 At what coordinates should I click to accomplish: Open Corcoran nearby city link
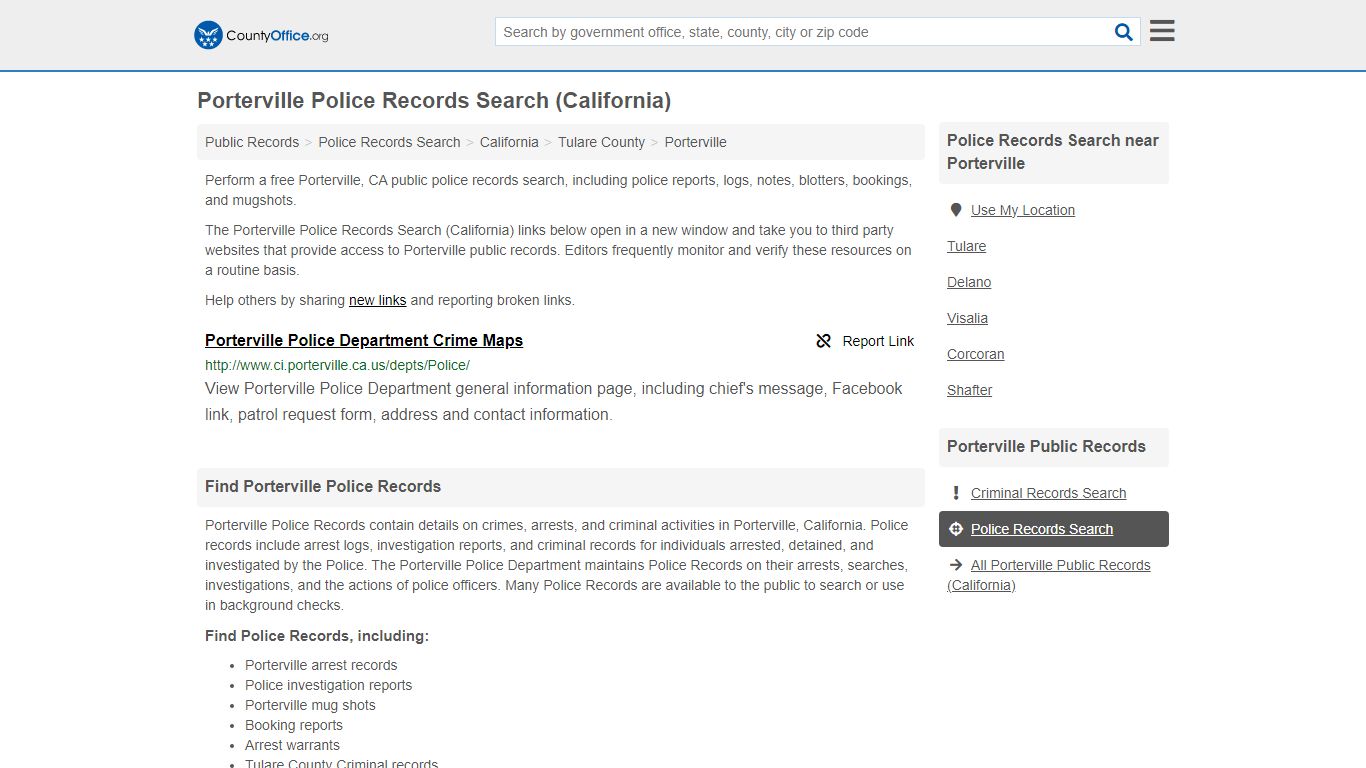(975, 354)
